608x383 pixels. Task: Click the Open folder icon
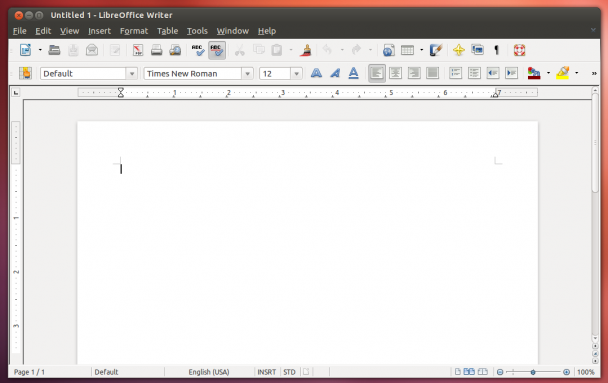click(x=54, y=50)
